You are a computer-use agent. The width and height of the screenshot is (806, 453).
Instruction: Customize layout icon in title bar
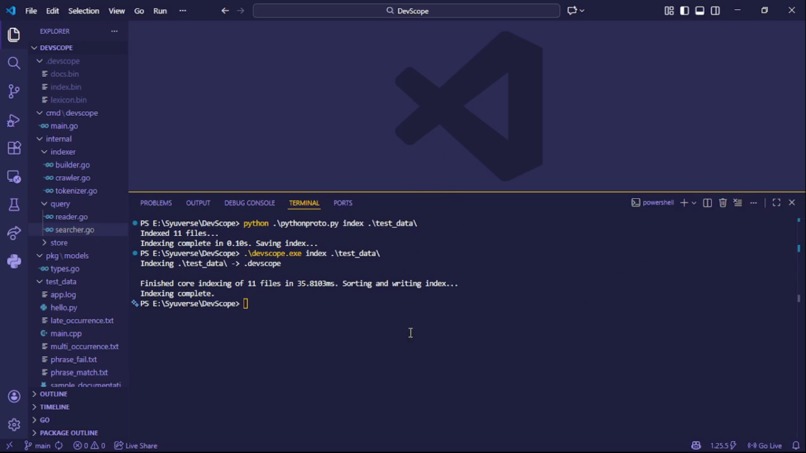pos(669,11)
